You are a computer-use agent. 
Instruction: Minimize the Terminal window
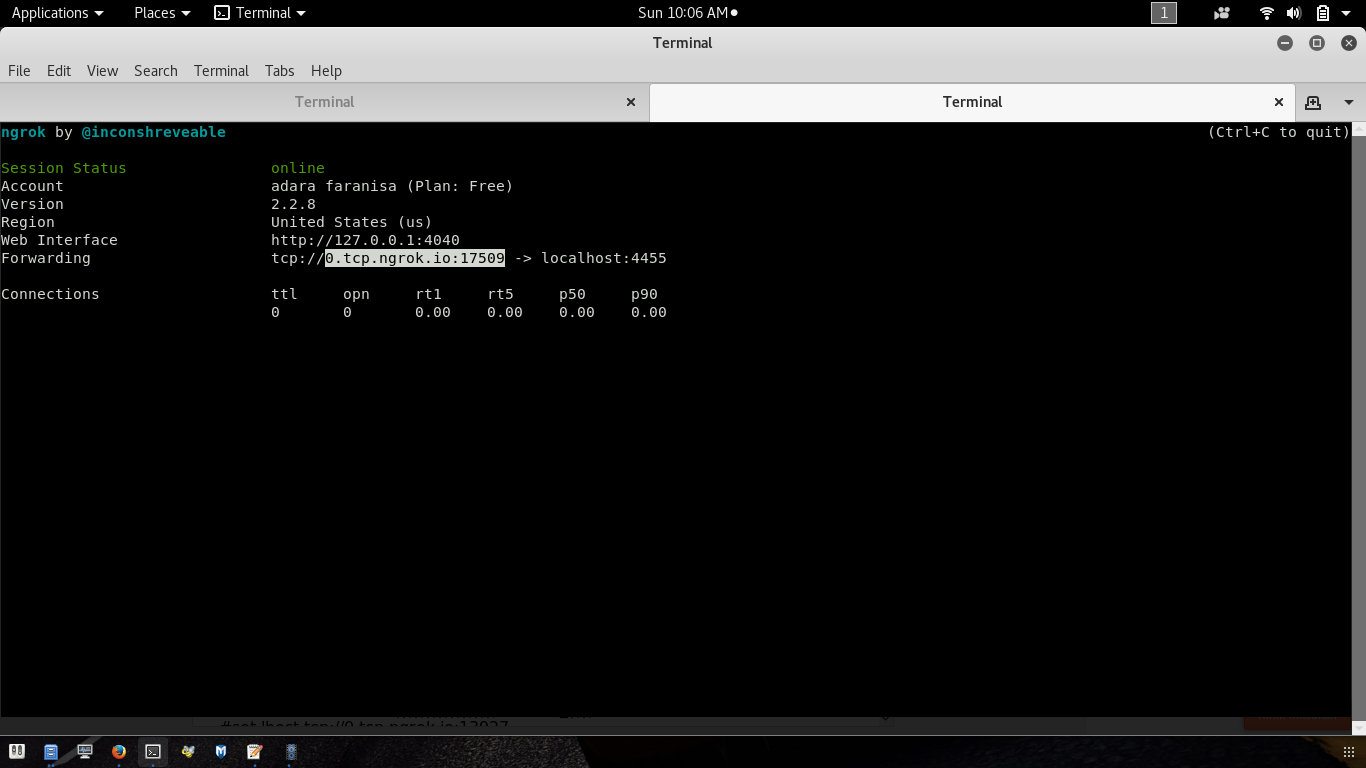click(1285, 43)
